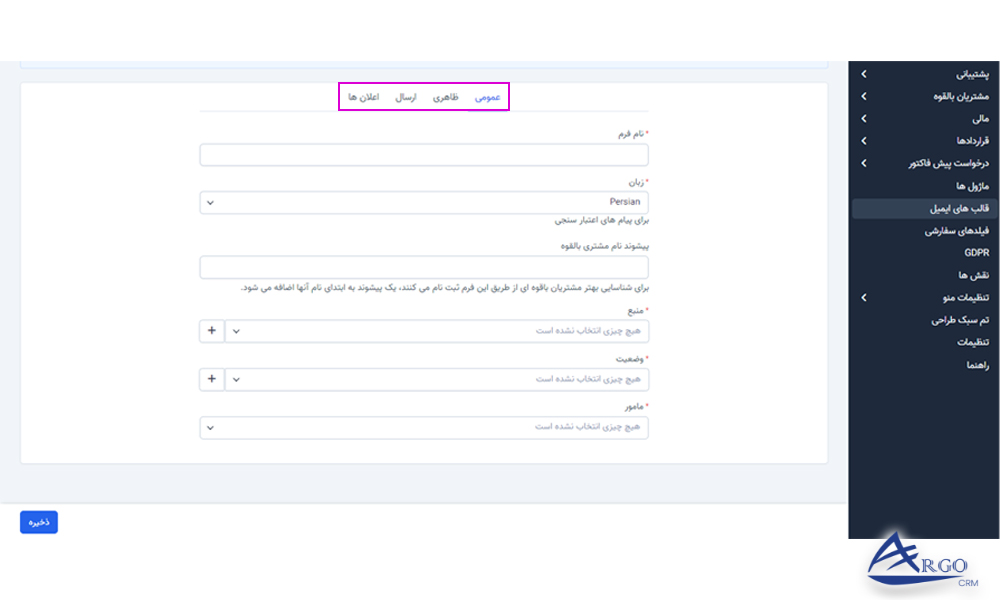The width and height of the screenshot is (1000, 600).
Task: Open the منبع selection dropdown
Action: pos(438,331)
